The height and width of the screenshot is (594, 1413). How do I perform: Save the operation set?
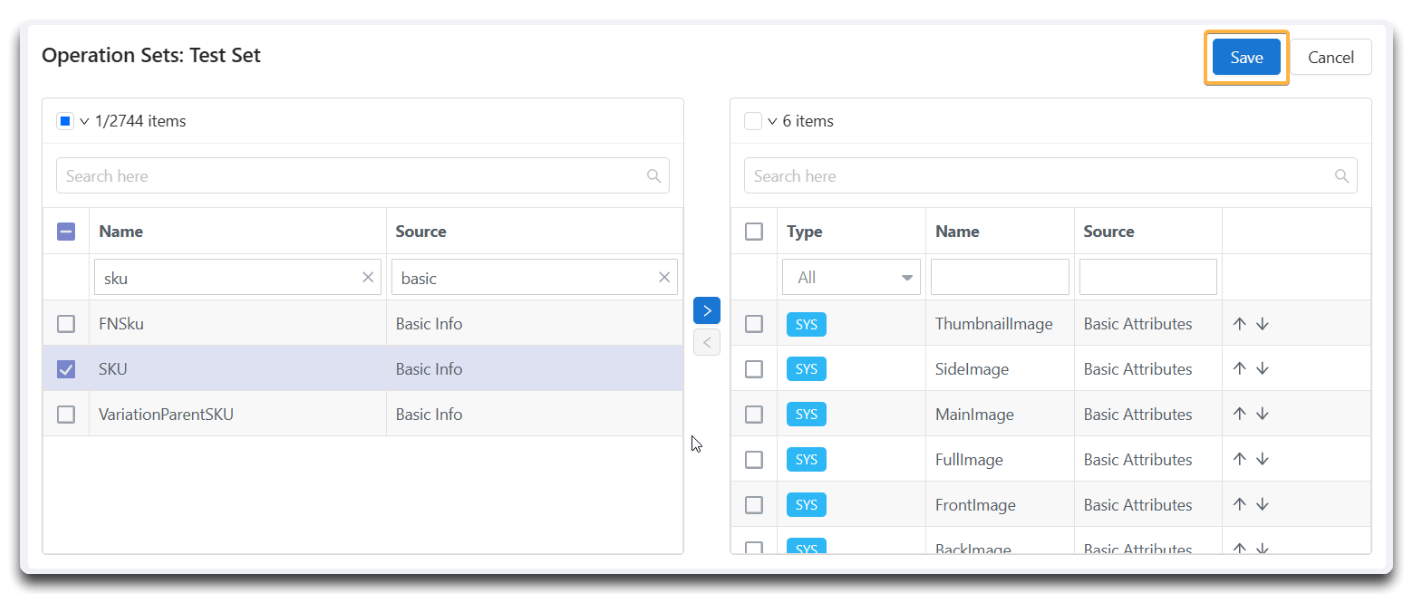tap(1246, 57)
